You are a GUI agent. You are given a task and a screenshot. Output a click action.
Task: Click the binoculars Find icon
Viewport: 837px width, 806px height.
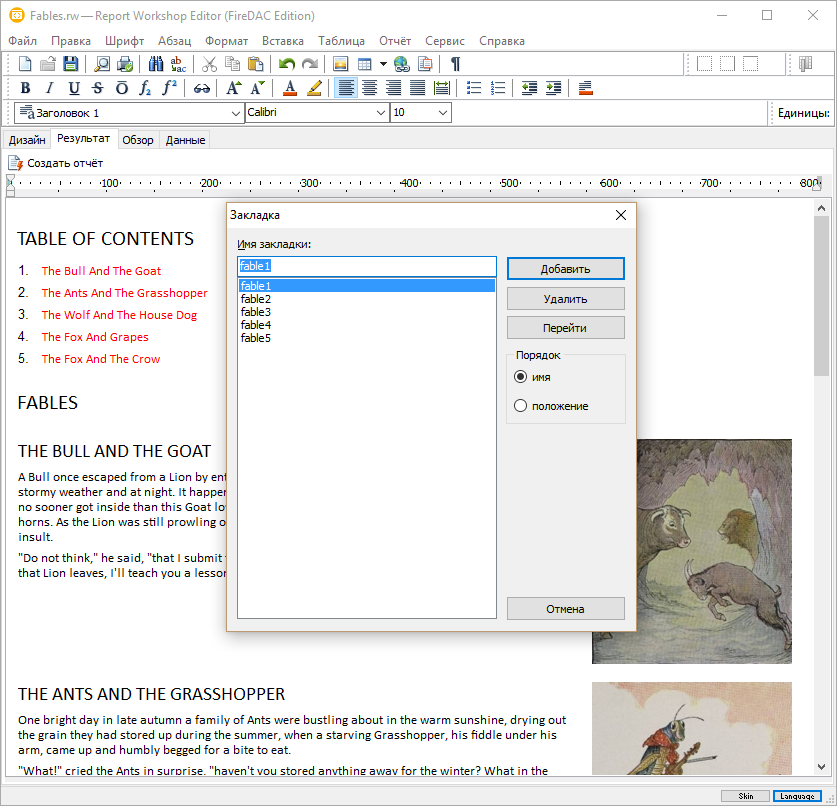(x=156, y=64)
